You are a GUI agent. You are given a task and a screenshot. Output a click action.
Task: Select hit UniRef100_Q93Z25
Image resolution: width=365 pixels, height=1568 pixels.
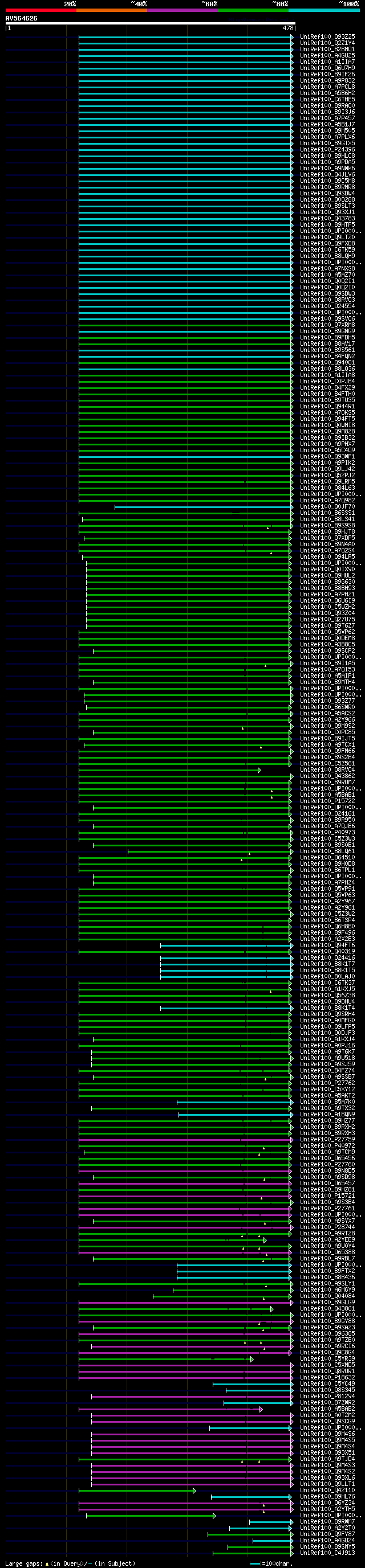[328, 37]
